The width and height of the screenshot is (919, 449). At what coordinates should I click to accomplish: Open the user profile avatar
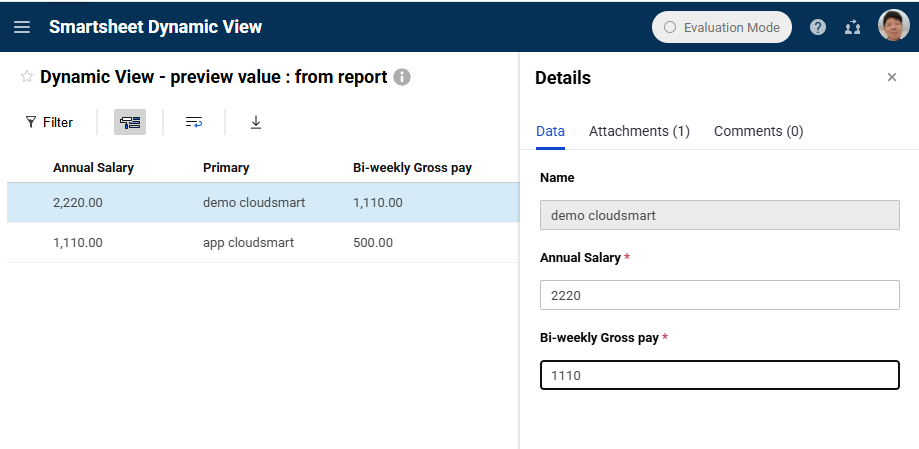coord(894,26)
